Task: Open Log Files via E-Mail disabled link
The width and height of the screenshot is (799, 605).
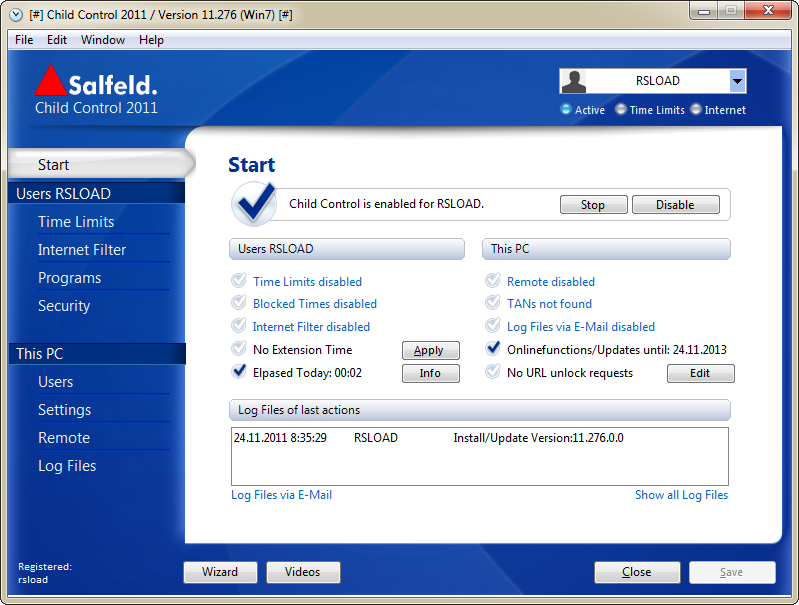Action: tap(581, 327)
